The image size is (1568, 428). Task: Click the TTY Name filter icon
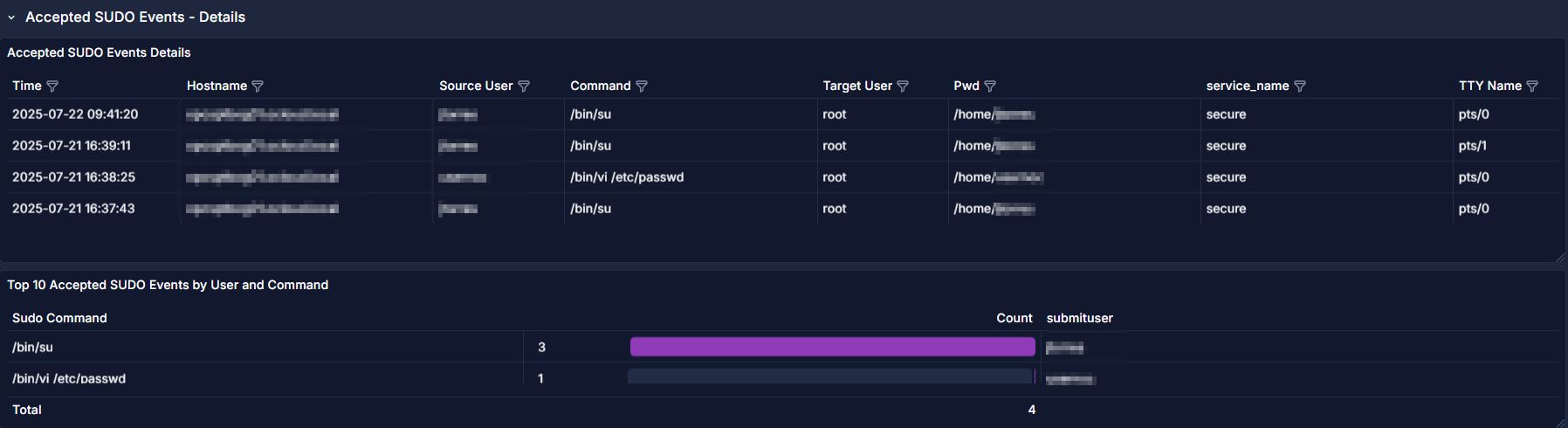coord(1532,86)
